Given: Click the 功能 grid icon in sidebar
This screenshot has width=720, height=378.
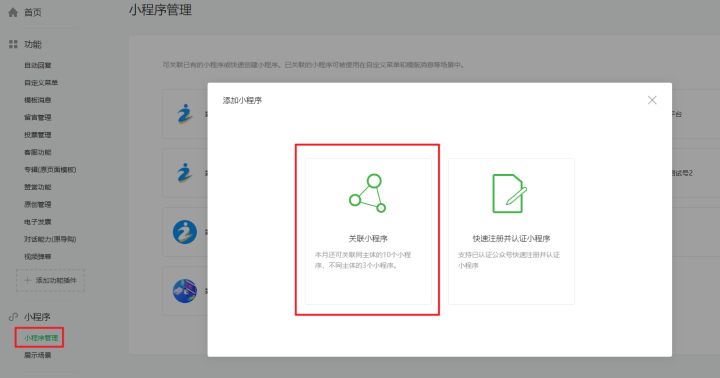Looking at the screenshot, I should tap(13, 44).
